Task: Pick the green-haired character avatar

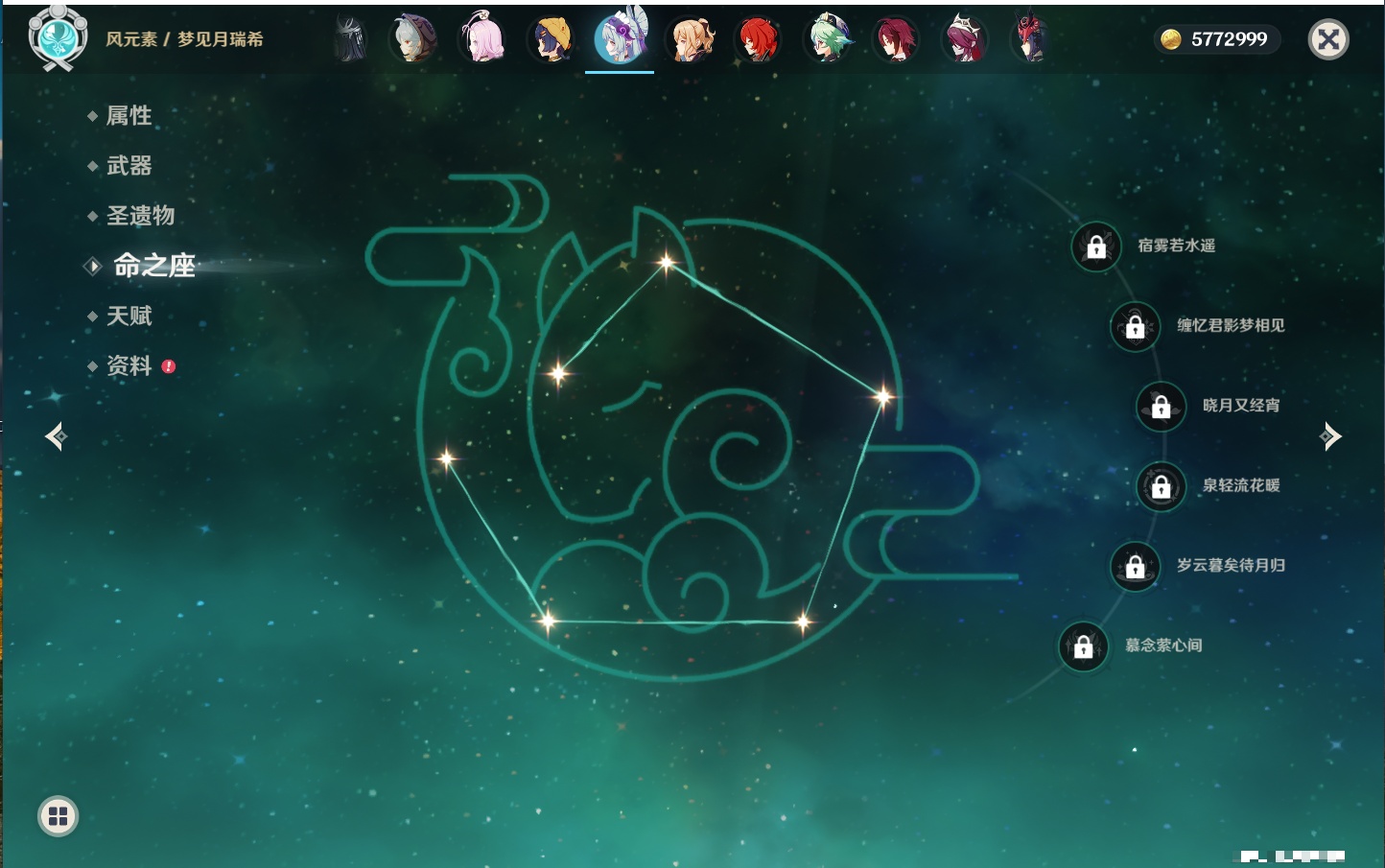Action: pos(827,39)
